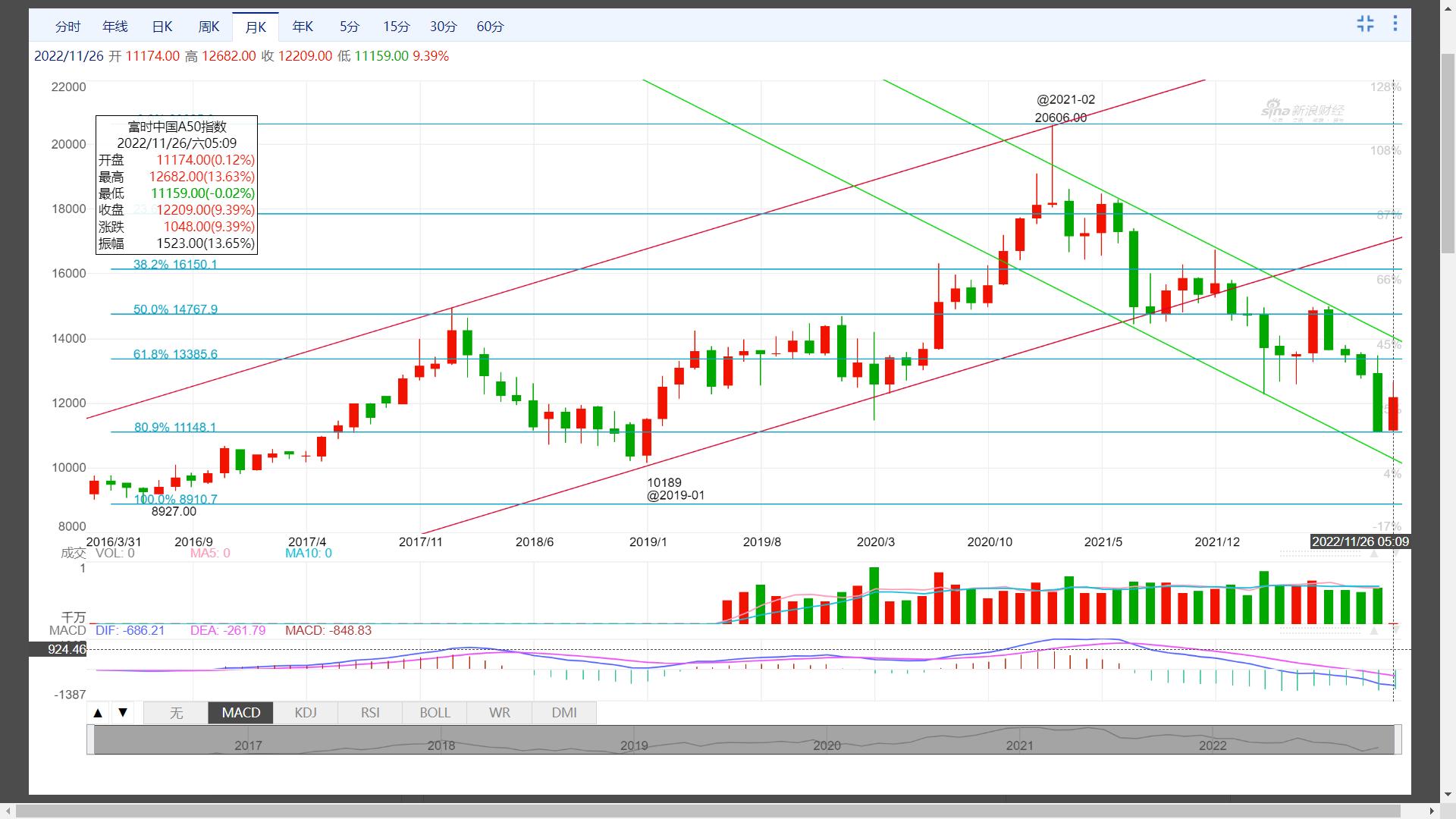
Task: Open the 周K weekly chart tab
Action: 209,27
